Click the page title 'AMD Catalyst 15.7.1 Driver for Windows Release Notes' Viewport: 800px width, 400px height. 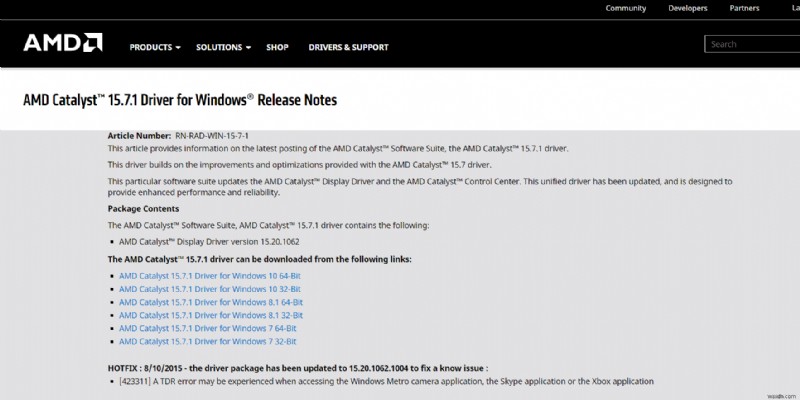(x=180, y=100)
